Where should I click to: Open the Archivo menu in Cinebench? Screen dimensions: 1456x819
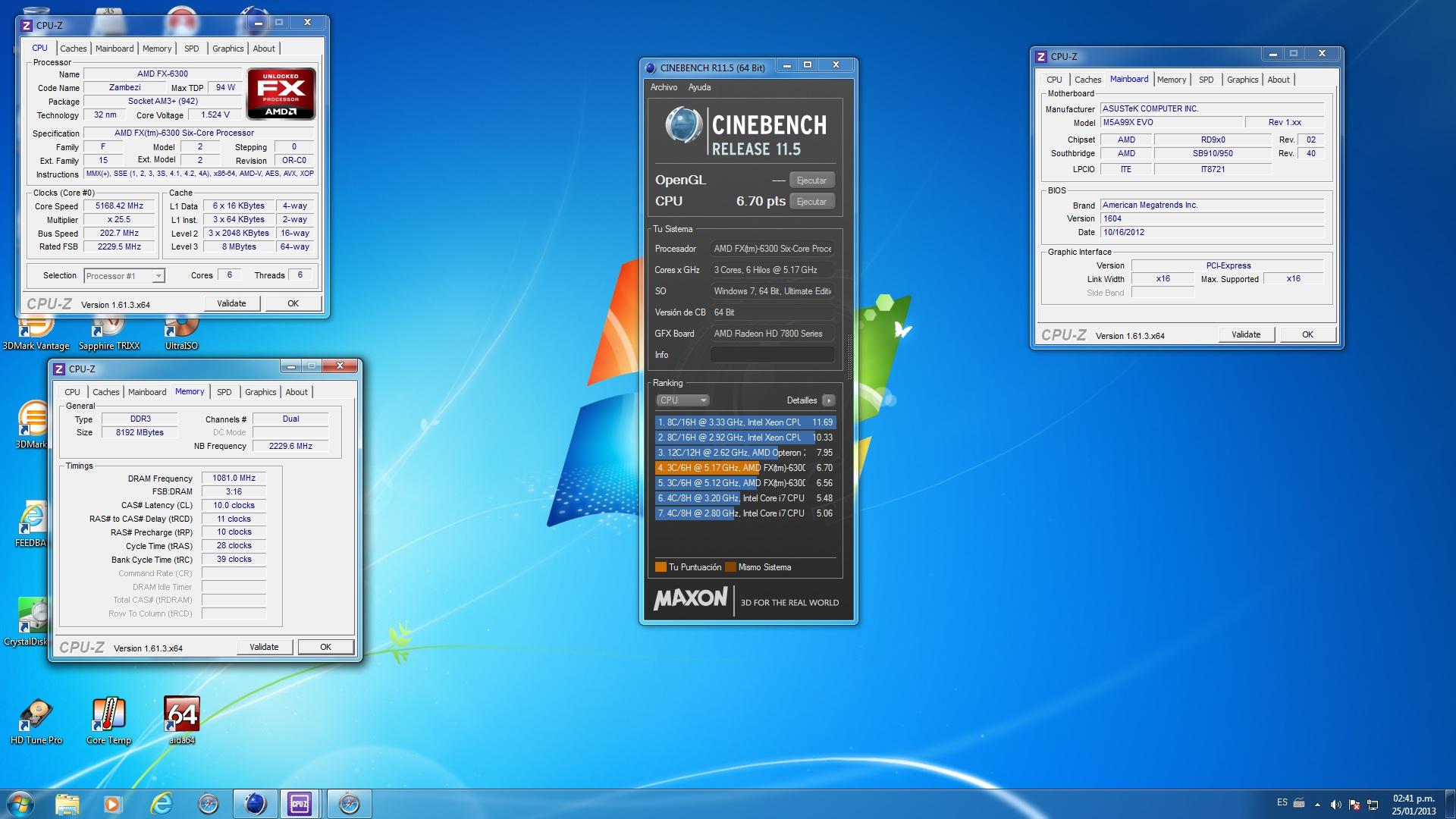pyautogui.click(x=664, y=87)
